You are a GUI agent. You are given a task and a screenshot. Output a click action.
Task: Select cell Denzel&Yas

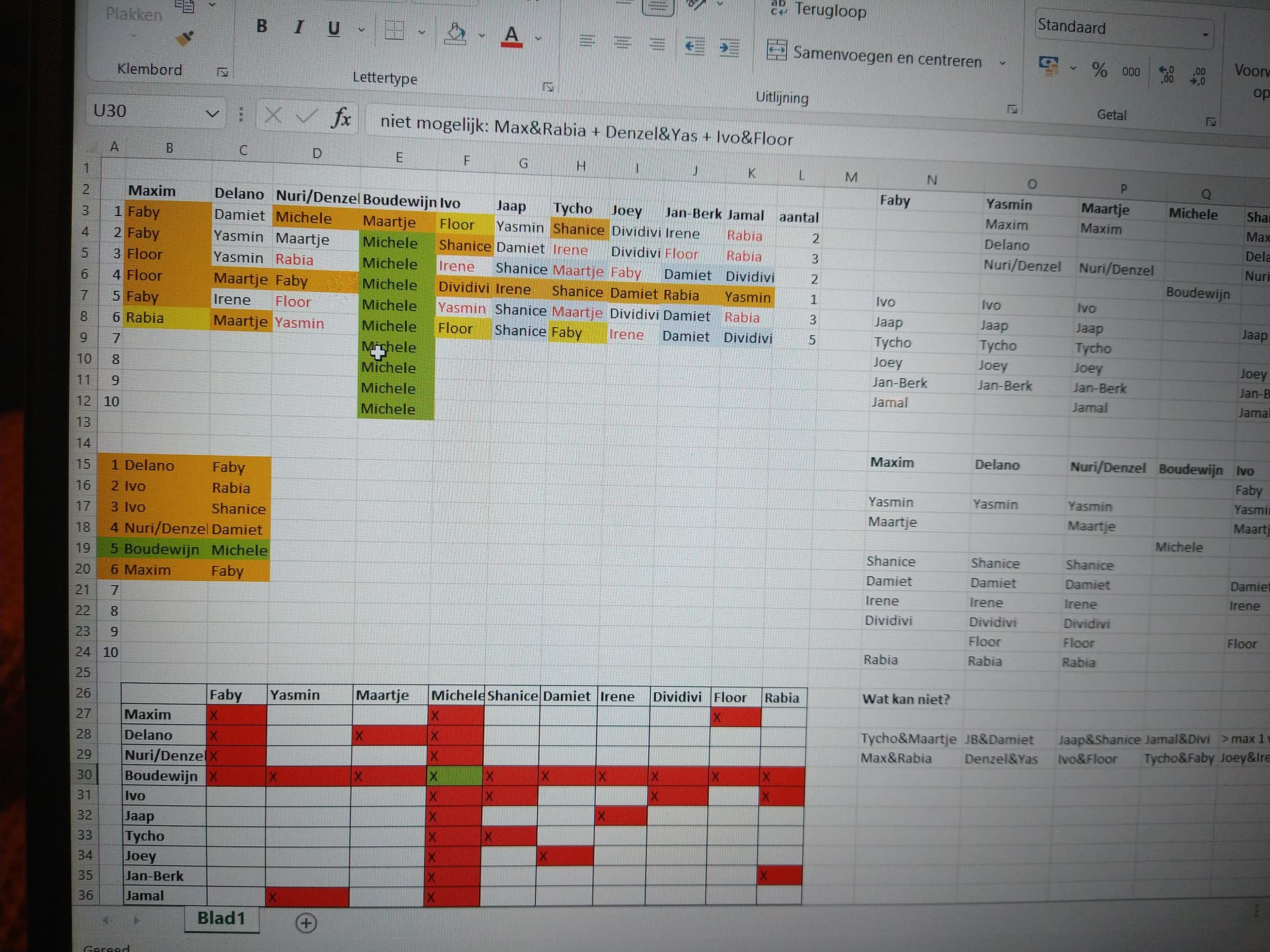tap(1001, 759)
